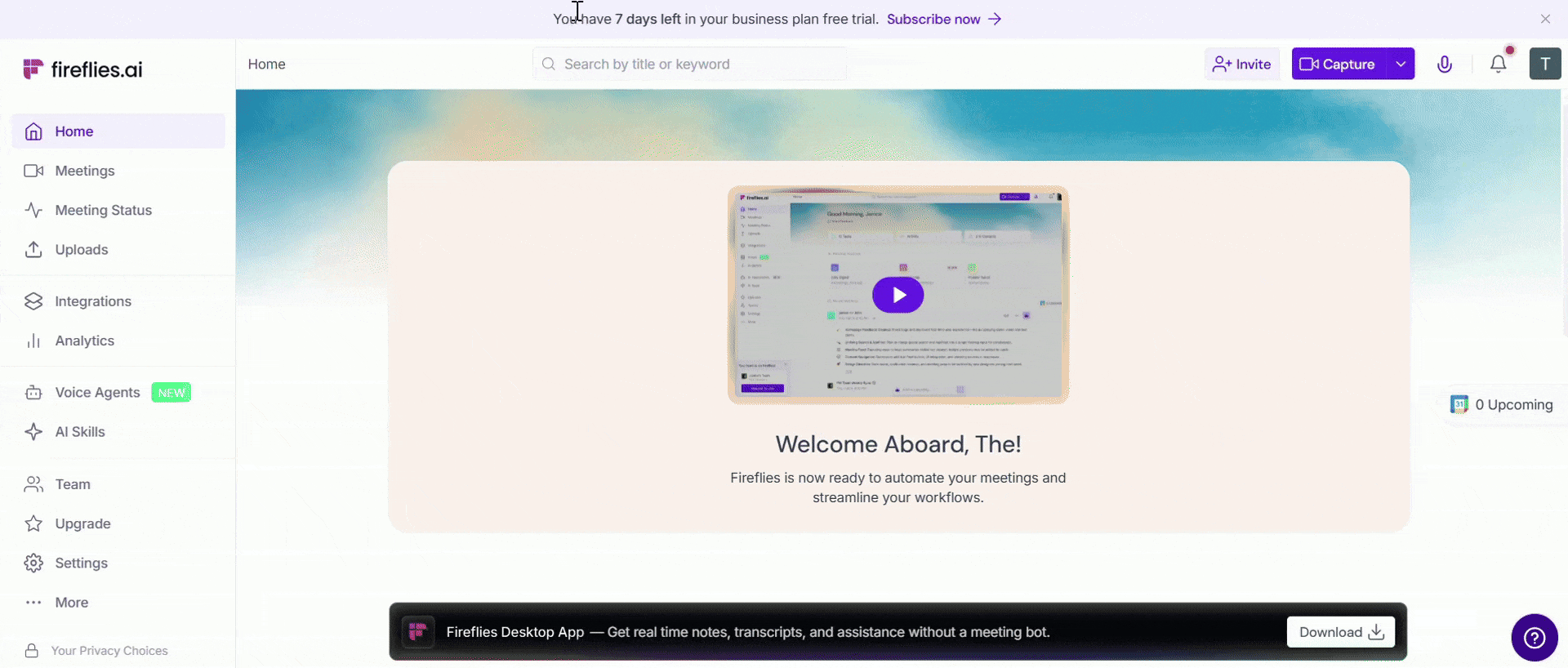This screenshot has height=668, width=1568.
Task: Click the Home breadcrumb title
Action: click(x=267, y=64)
